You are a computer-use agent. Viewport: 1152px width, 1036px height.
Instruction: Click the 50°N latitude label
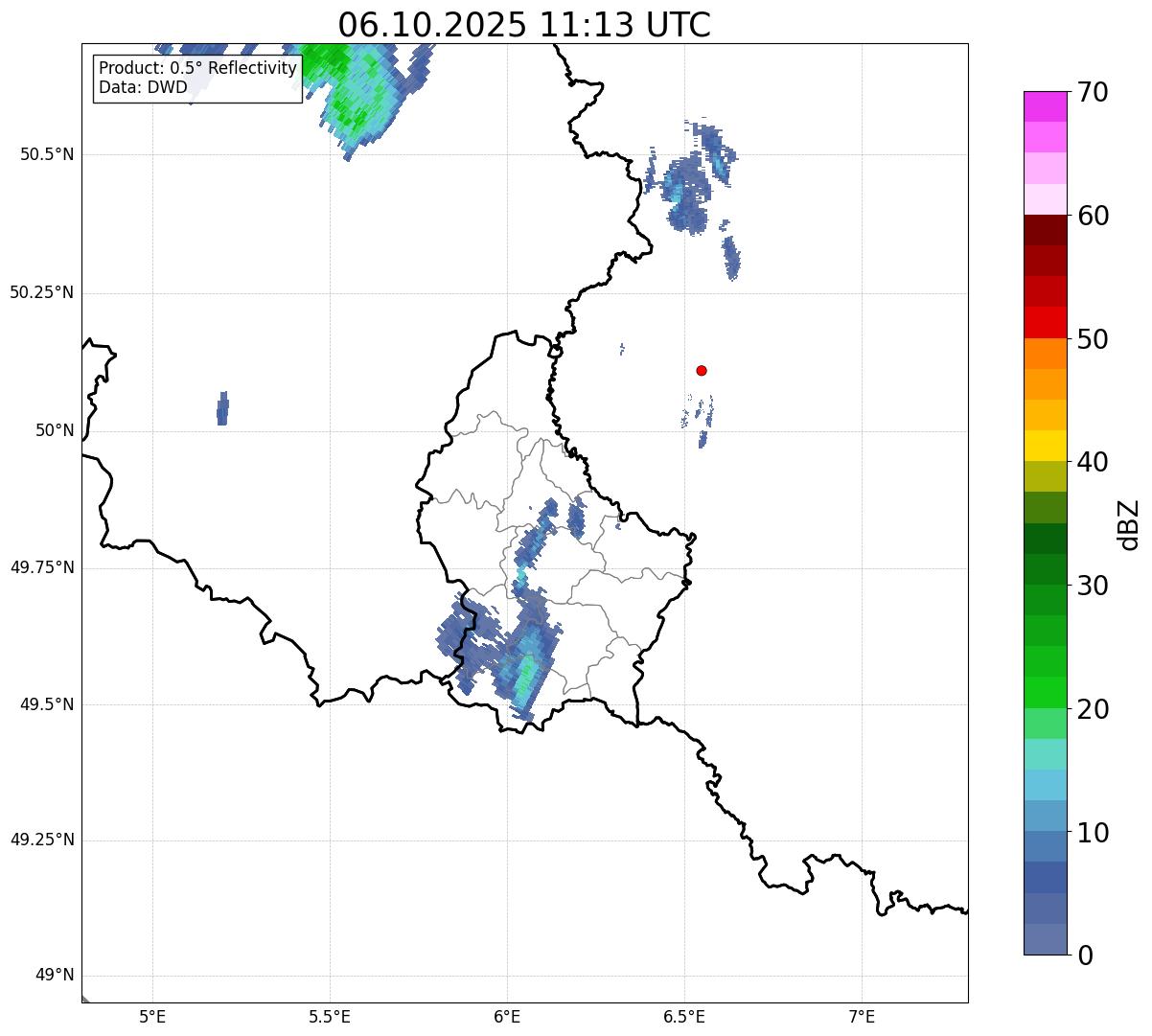(x=55, y=431)
